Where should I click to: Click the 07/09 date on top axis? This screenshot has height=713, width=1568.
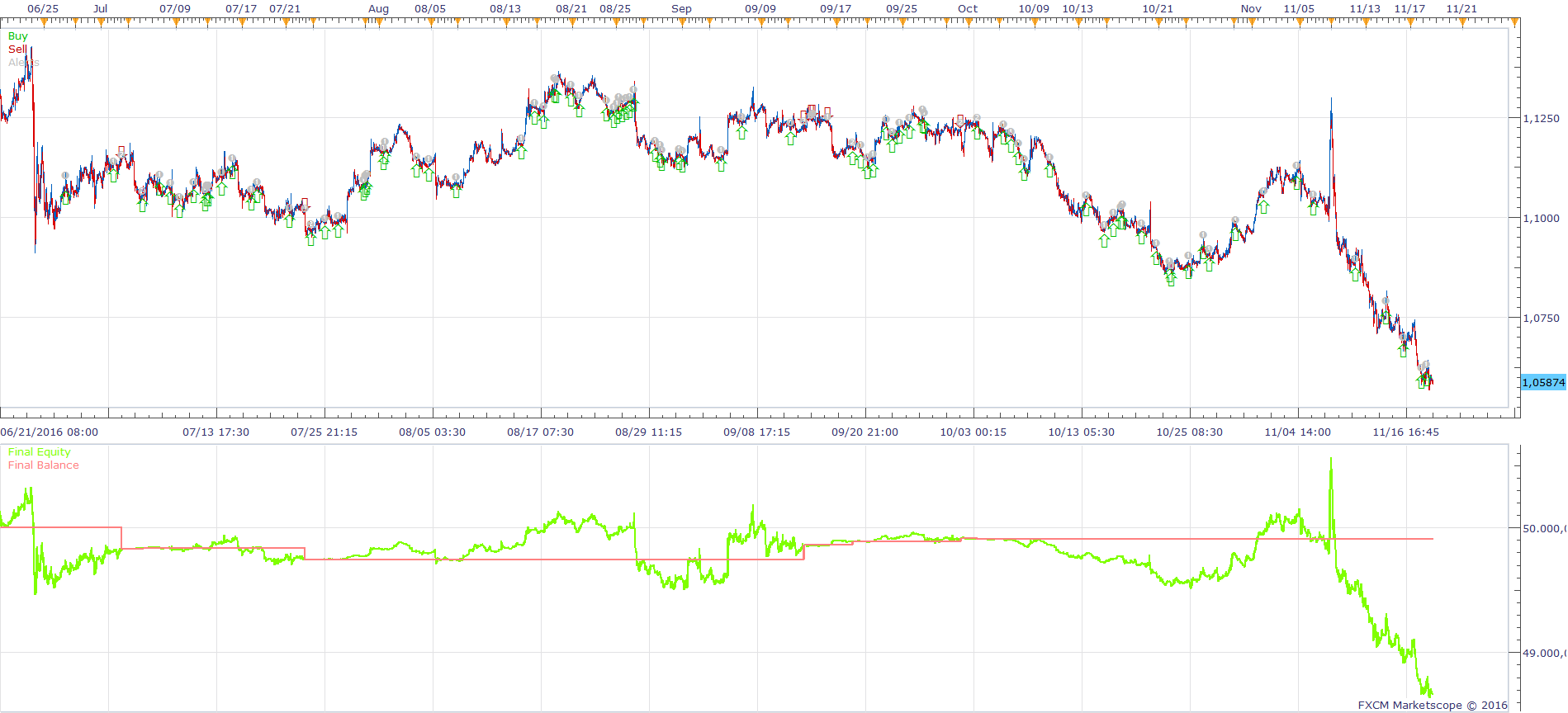pyautogui.click(x=175, y=9)
